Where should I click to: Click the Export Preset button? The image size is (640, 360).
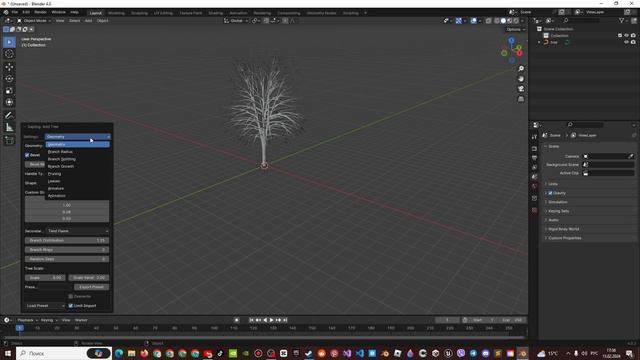click(91, 287)
